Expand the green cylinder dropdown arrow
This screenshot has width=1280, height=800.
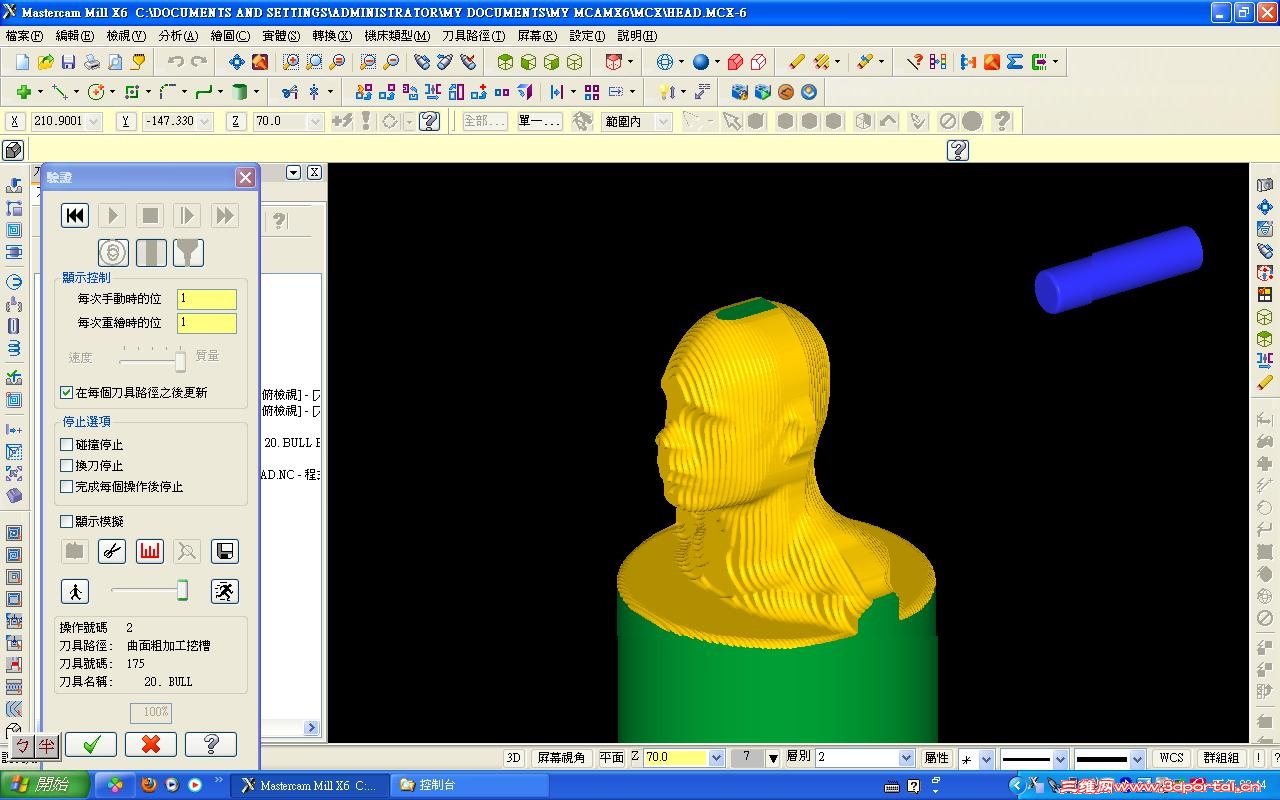click(256, 92)
